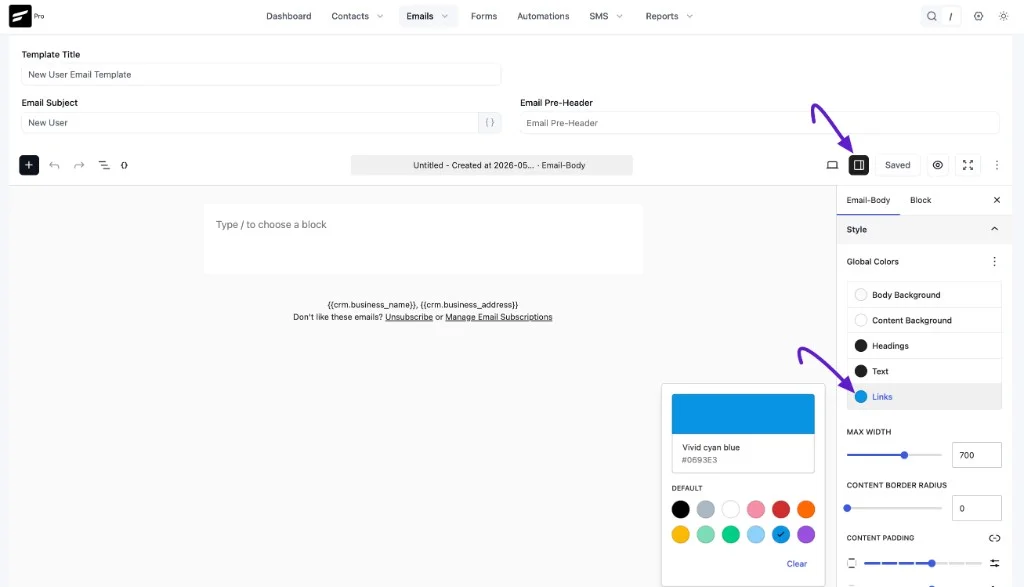
Task: Collapse the Style panel section
Action: coord(995,229)
